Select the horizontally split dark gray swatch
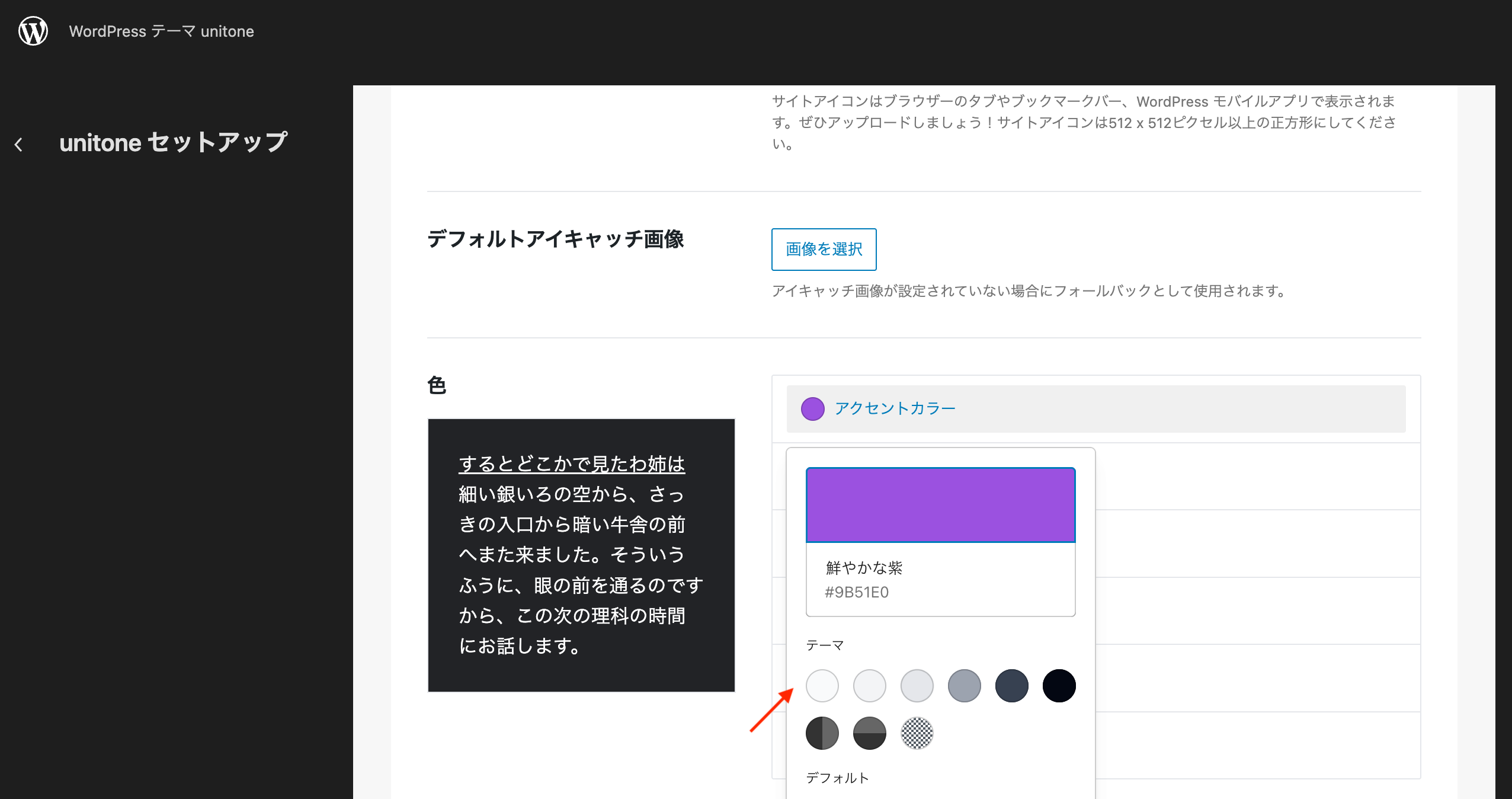This screenshot has height=799, width=1512. click(x=869, y=733)
